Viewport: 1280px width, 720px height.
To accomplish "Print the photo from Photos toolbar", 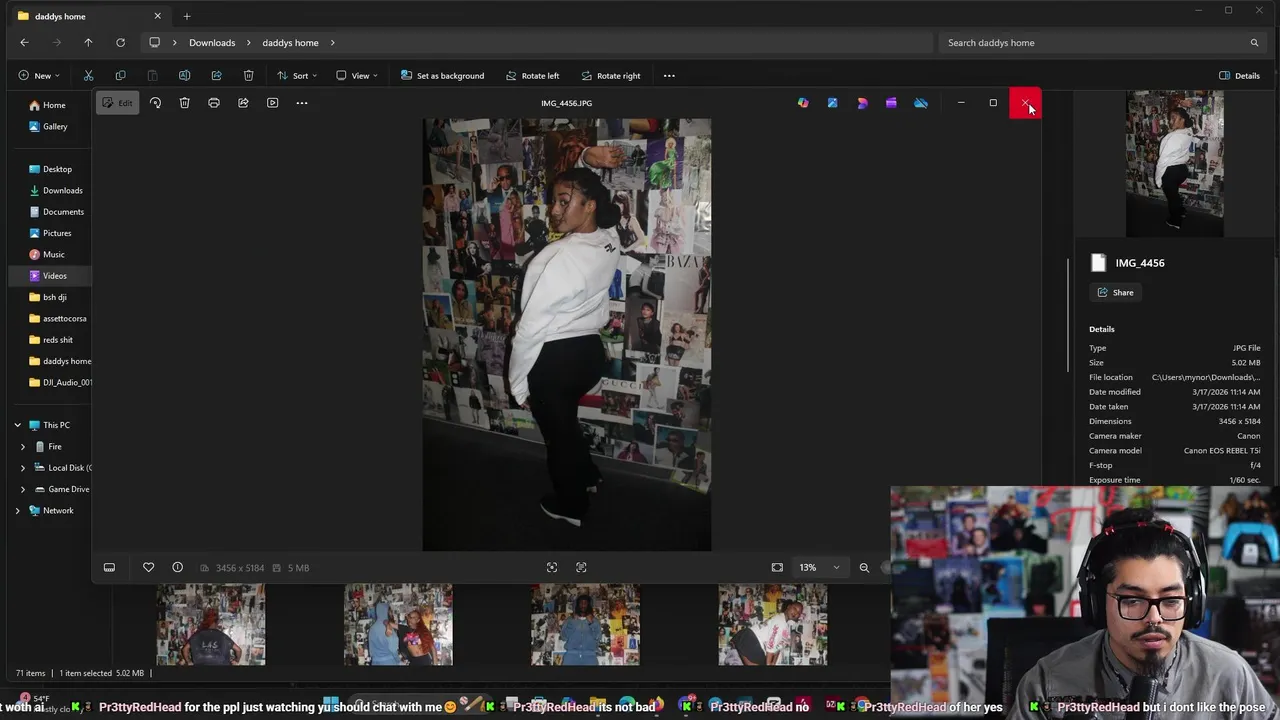I will pos(214,103).
